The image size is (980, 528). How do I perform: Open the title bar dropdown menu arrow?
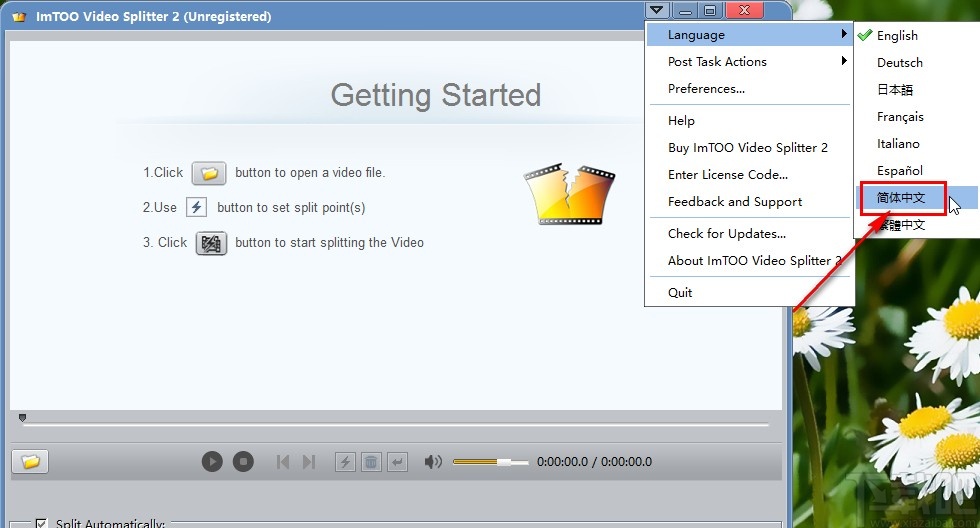[x=656, y=10]
